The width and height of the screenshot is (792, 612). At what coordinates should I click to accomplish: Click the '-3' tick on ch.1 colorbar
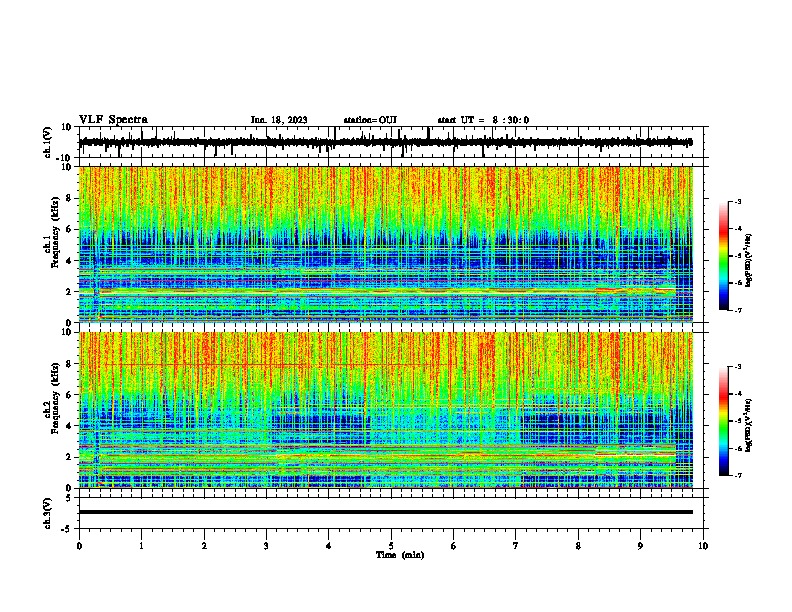[x=738, y=202]
